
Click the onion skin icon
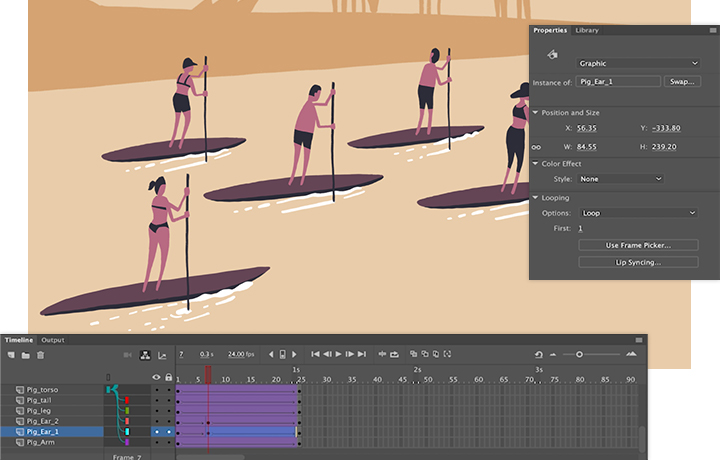coord(414,354)
